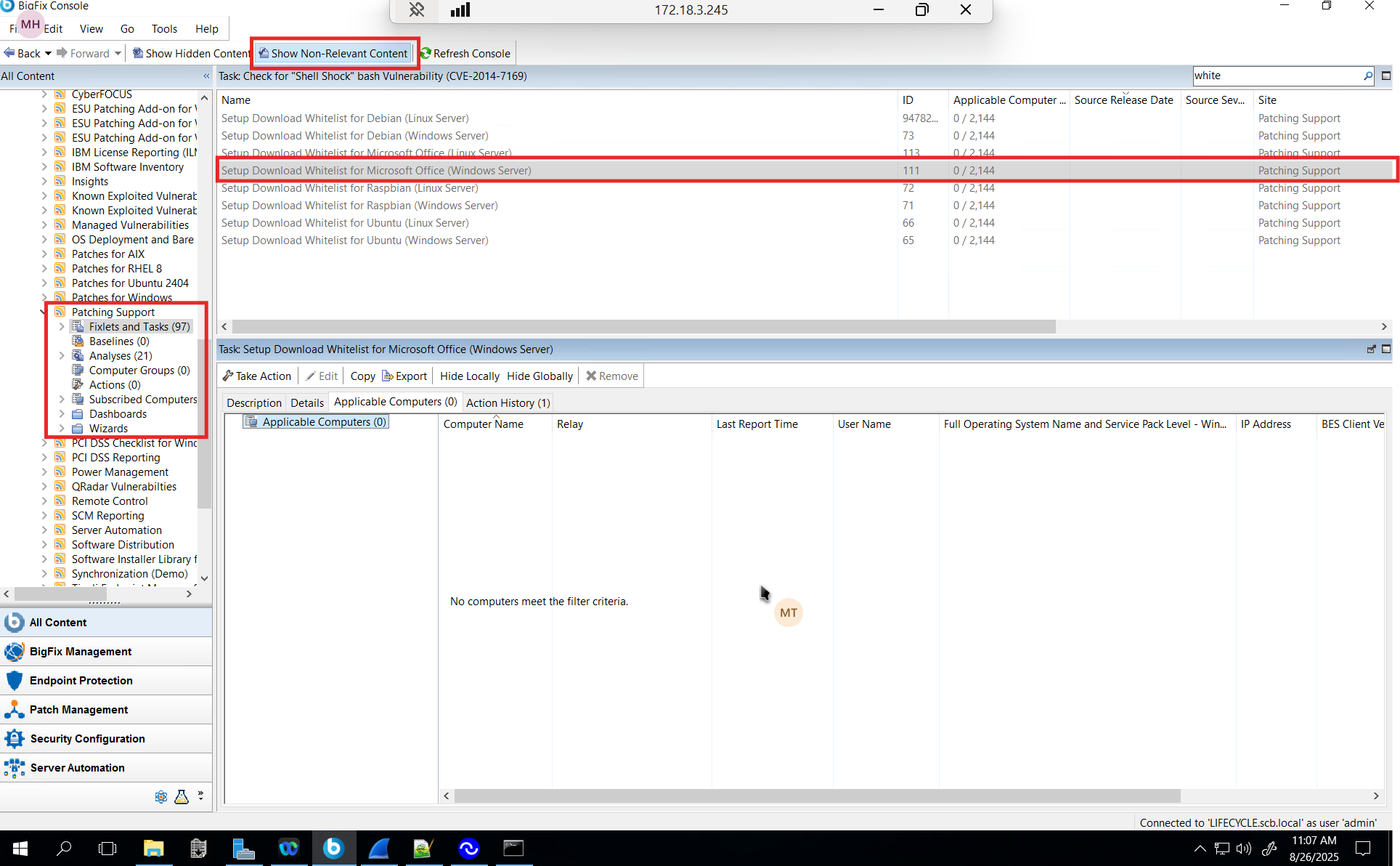Image resolution: width=1400 pixels, height=866 pixels.
Task: Collapse the All Content navigation pane
Action: [206, 76]
